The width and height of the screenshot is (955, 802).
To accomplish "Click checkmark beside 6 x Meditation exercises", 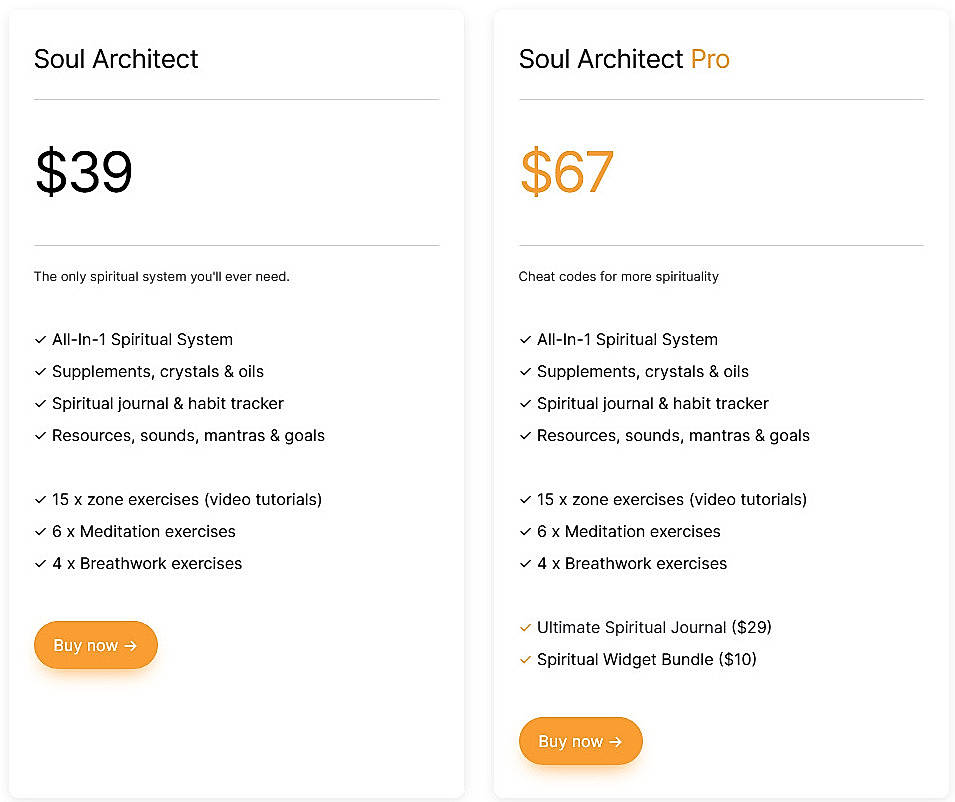I will click(40, 531).
